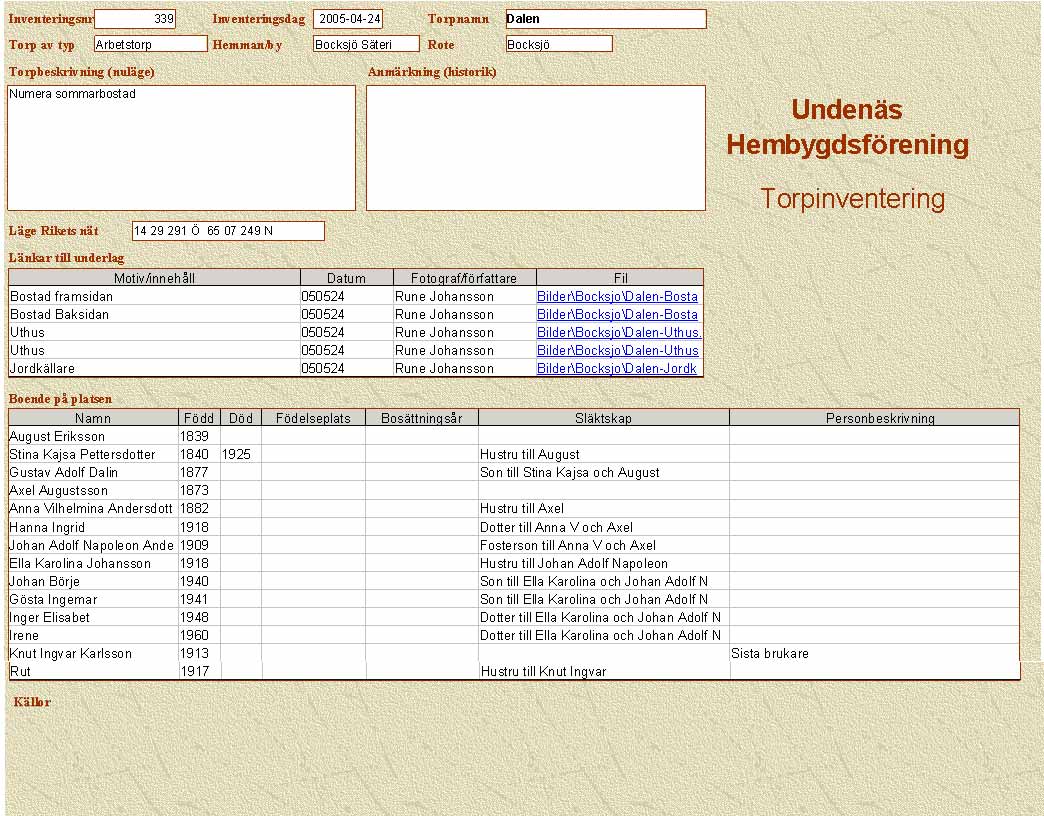This screenshot has width=1044, height=816.
Task: Click the Torpnamn field containing Dalen
Action: [x=605, y=19]
